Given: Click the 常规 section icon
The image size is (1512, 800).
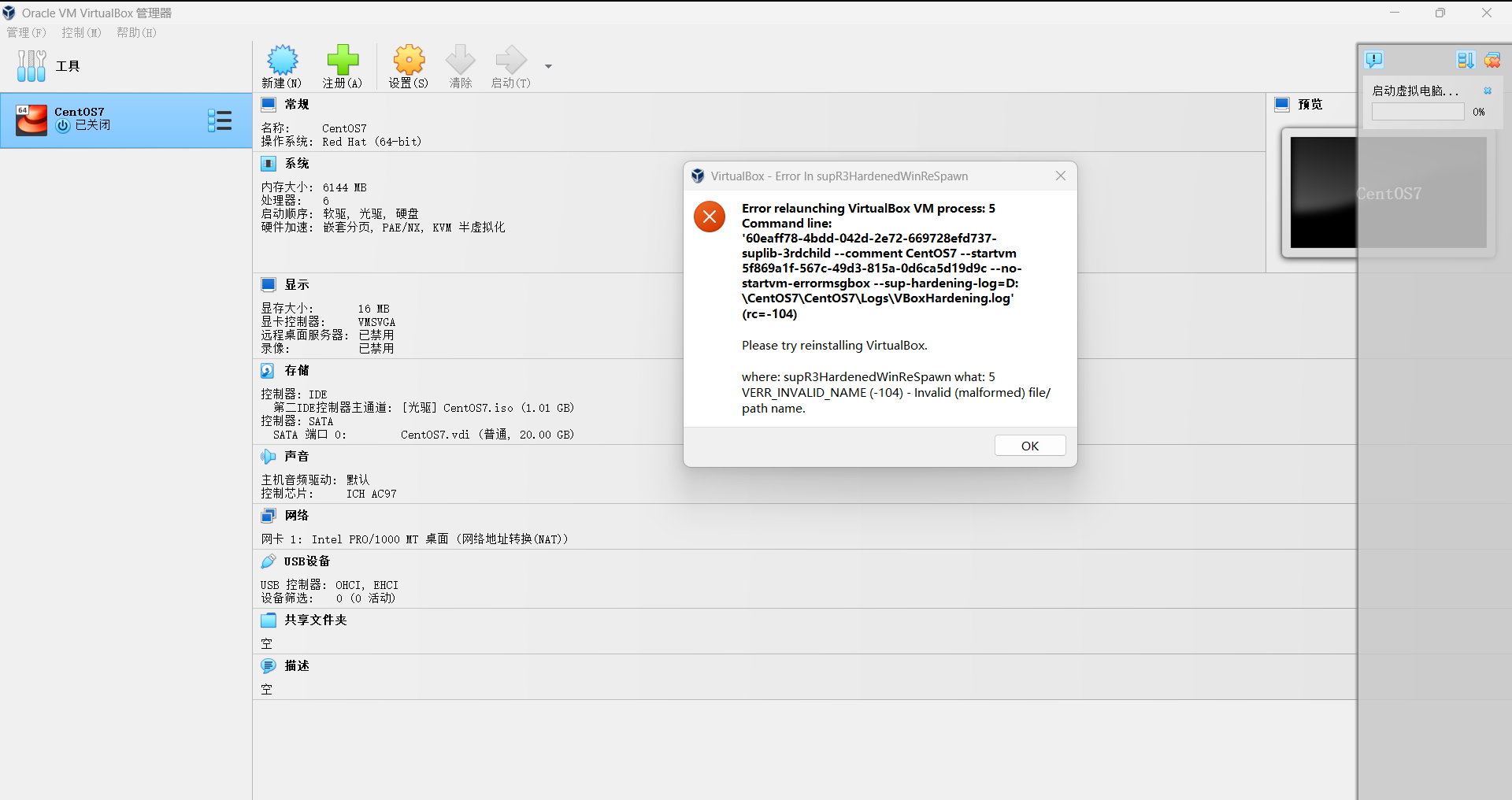Looking at the screenshot, I should 269,105.
